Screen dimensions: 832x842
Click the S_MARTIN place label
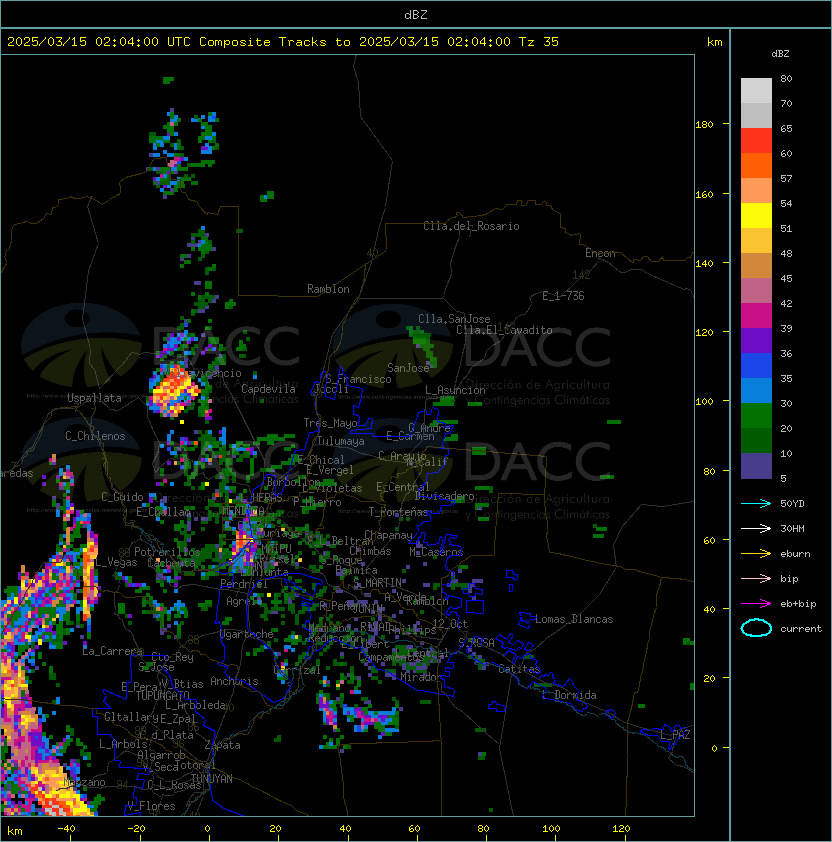tap(377, 583)
